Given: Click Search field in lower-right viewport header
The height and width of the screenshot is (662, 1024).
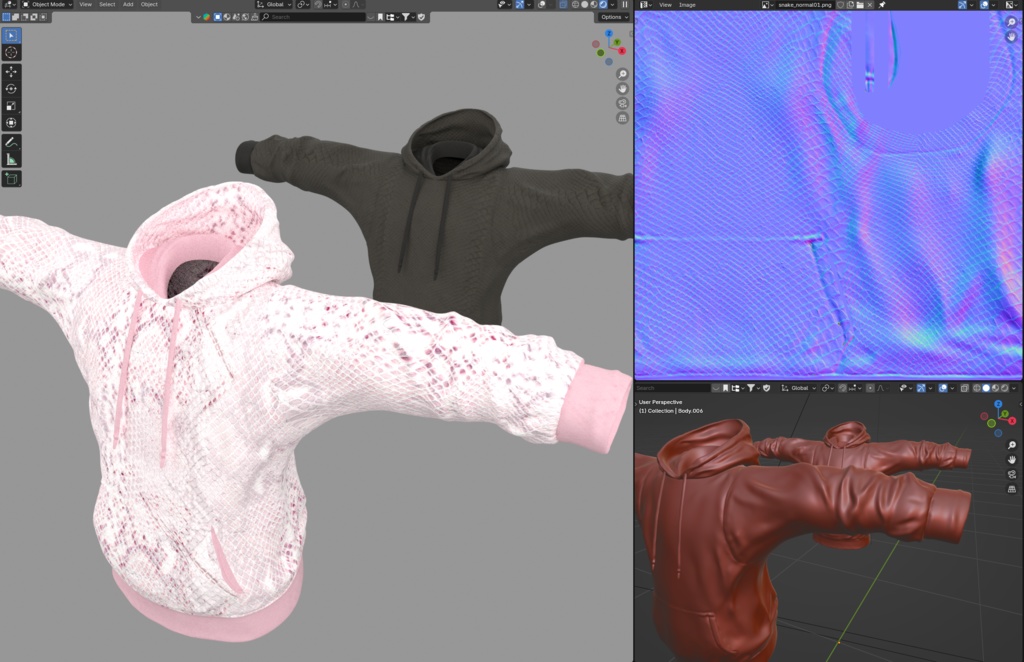Looking at the screenshot, I should 673,388.
